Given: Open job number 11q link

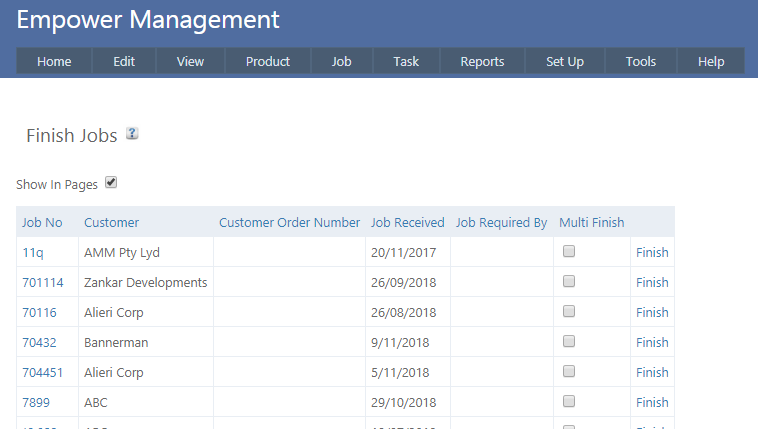Looking at the screenshot, I should click(32, 252).
